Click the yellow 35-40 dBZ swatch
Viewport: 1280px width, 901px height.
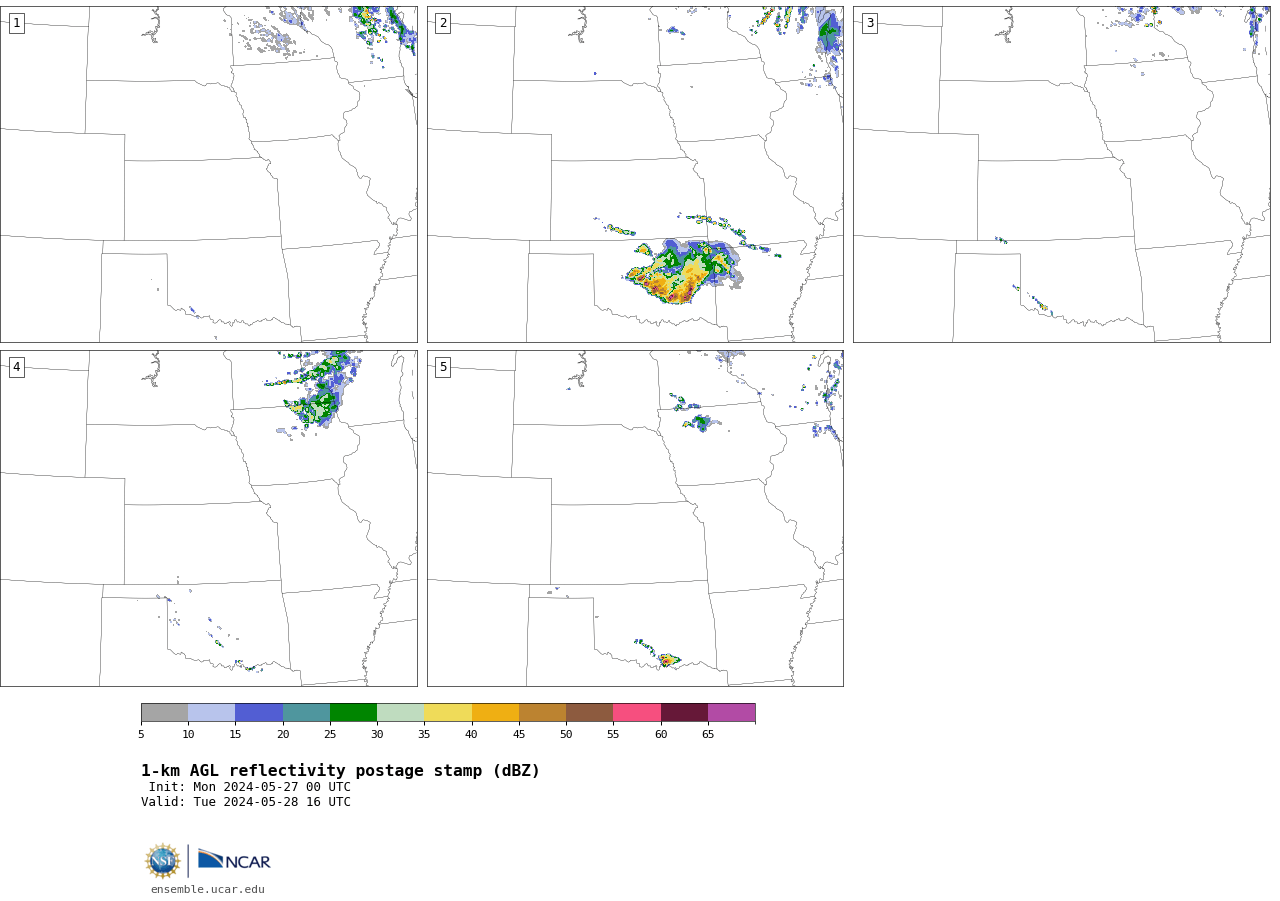448,713
